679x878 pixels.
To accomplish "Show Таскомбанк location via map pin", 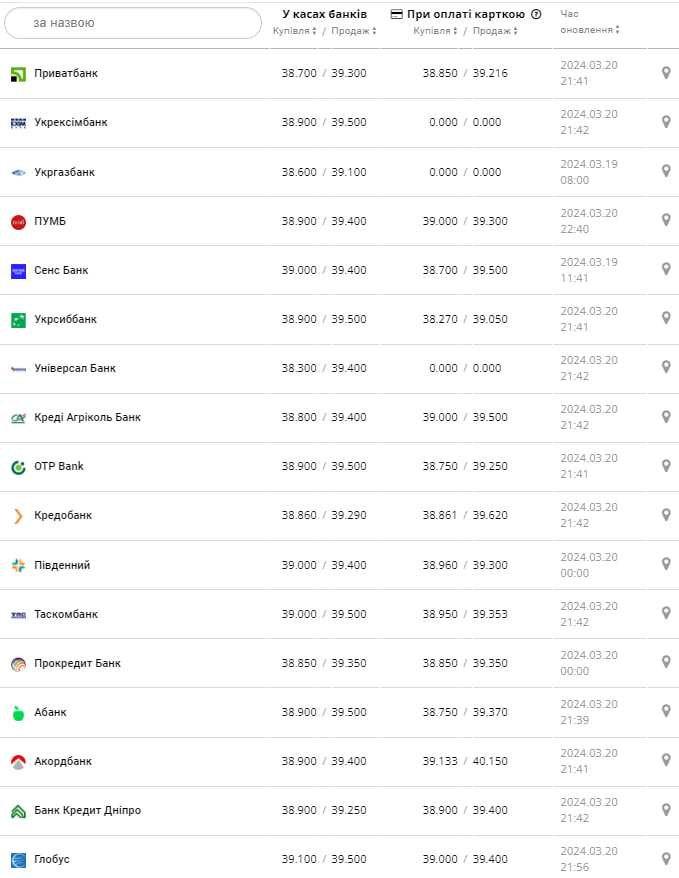I will coord(666,613).
